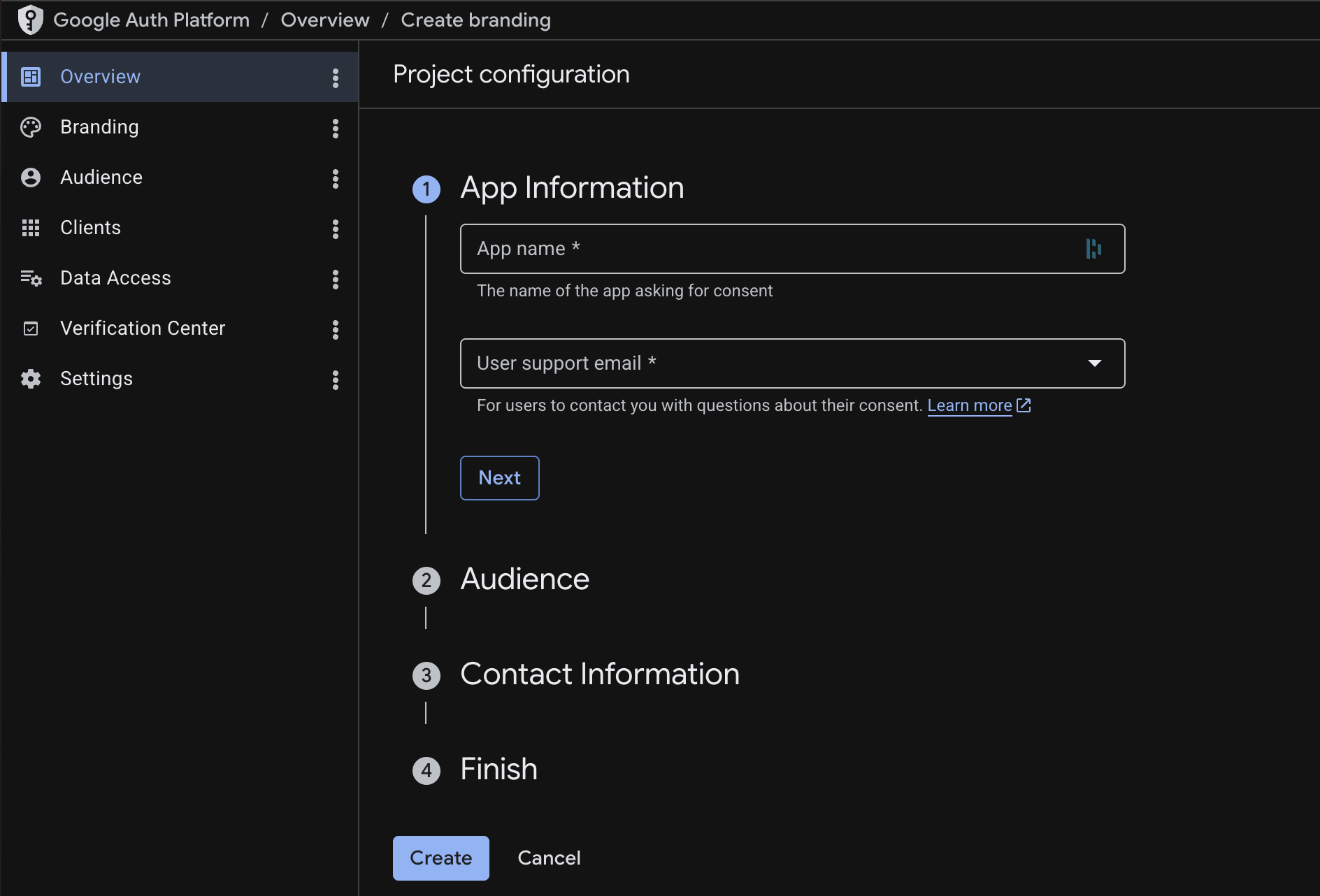Click the Branding palette icon
Image resolution: width=1320 pixels, height=896 pixels.
coord(31,127)
